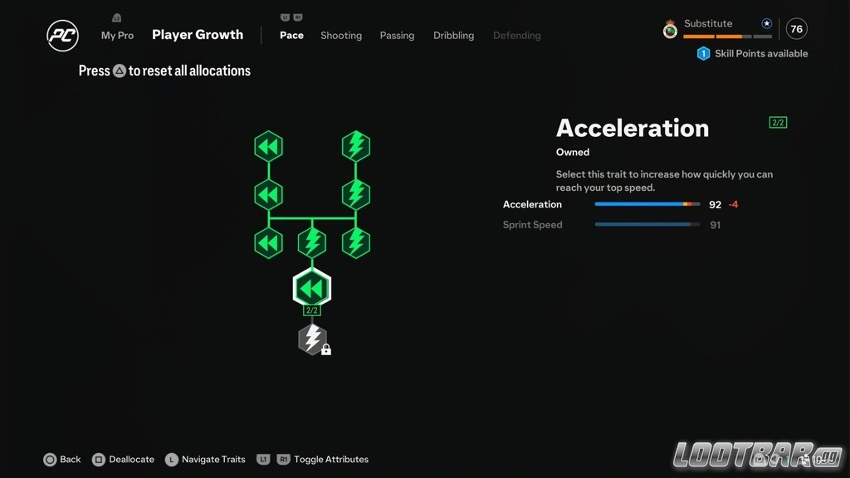Click the club crest badge
This screenshot has width=850, height=478.
(x=670, y=29)
